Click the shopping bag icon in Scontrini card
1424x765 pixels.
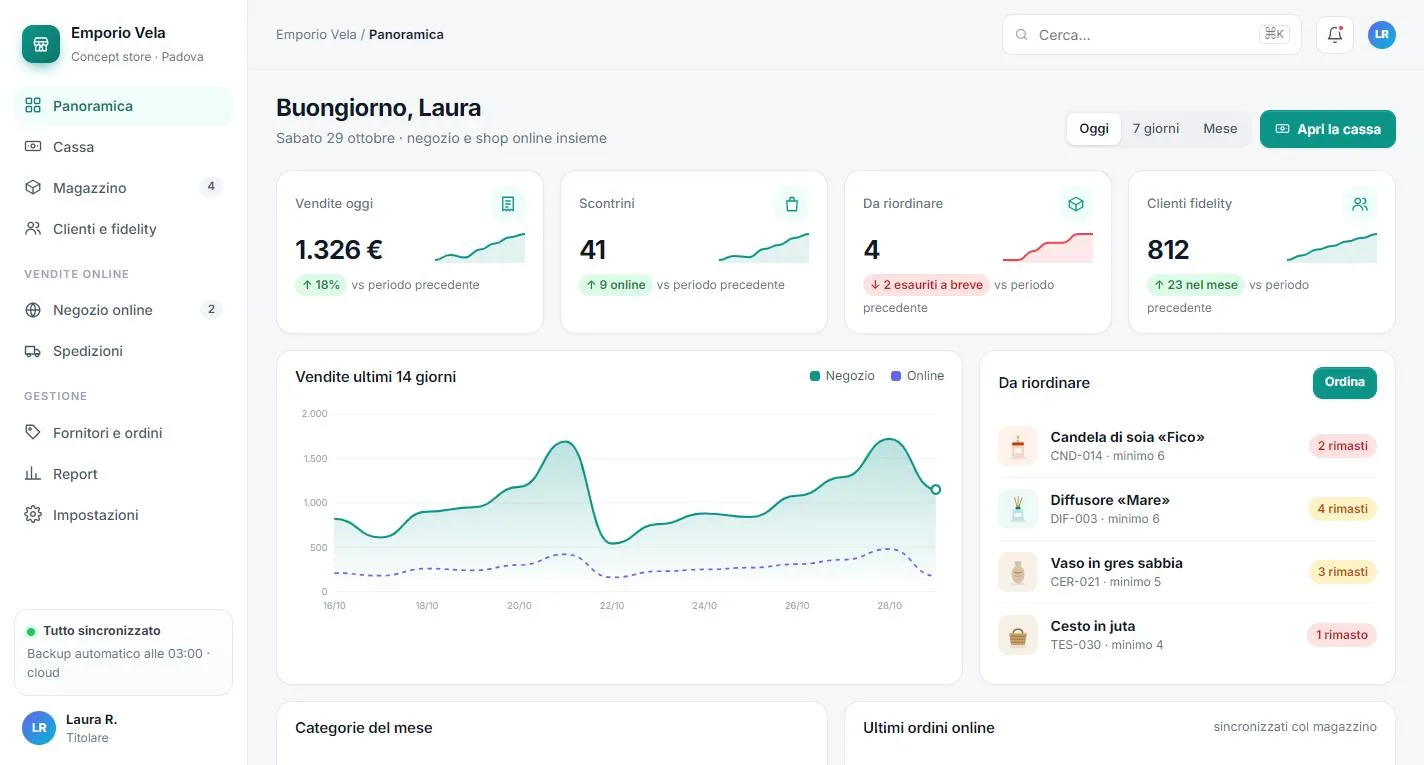(x=792, y=204)
